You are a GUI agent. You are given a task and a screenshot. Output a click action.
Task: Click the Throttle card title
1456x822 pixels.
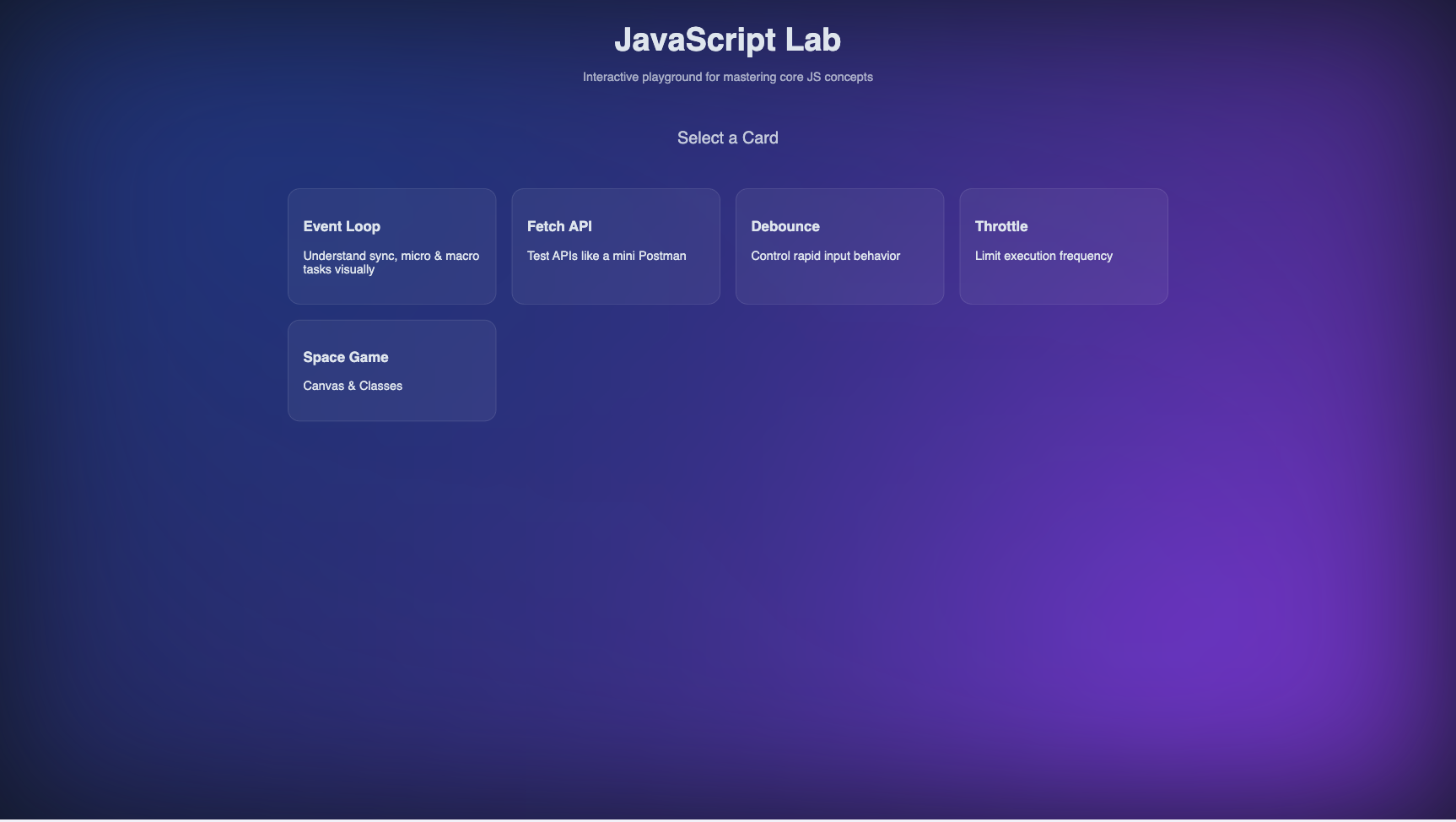click(x=1001, y=226)
